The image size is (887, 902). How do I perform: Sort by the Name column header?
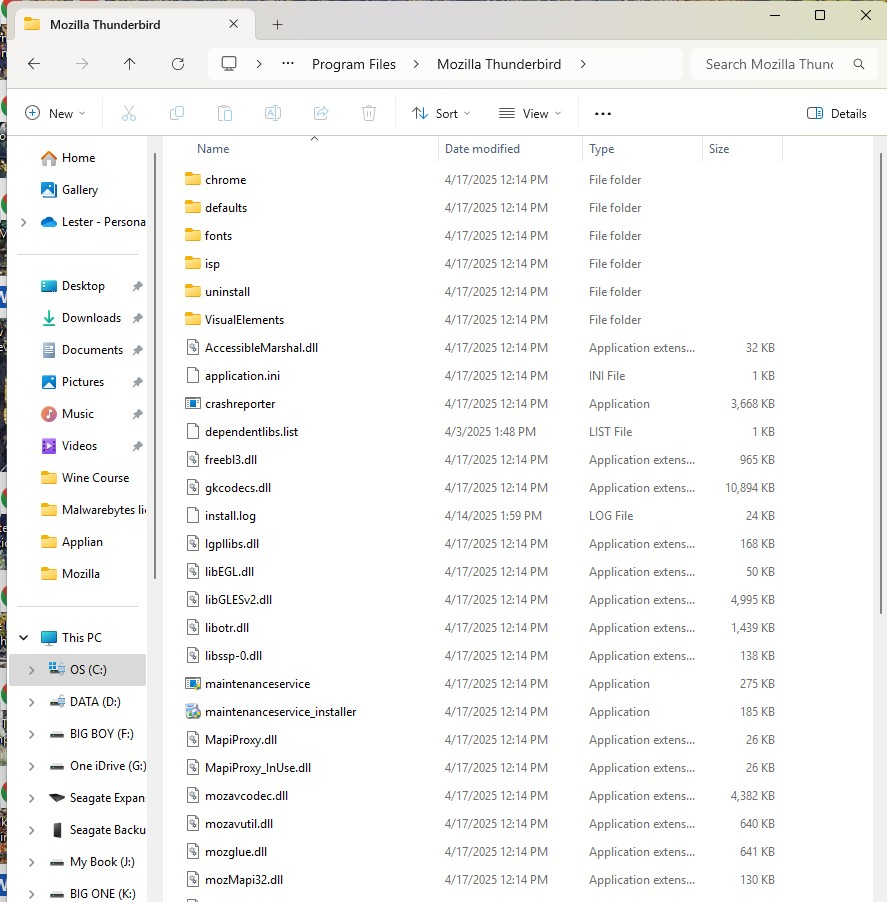point(213,149)
